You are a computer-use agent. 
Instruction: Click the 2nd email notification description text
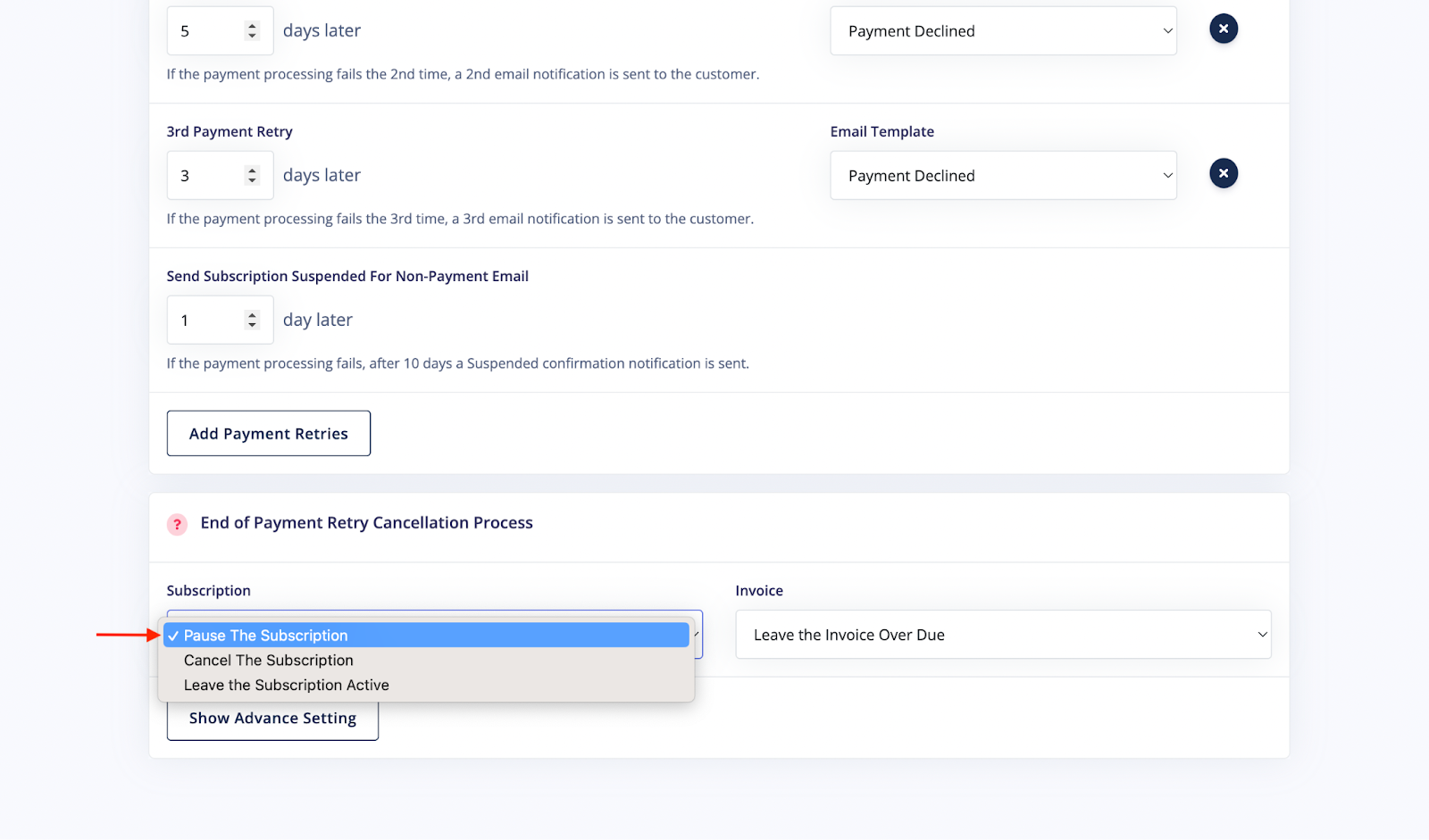click(x=463, y=74)
